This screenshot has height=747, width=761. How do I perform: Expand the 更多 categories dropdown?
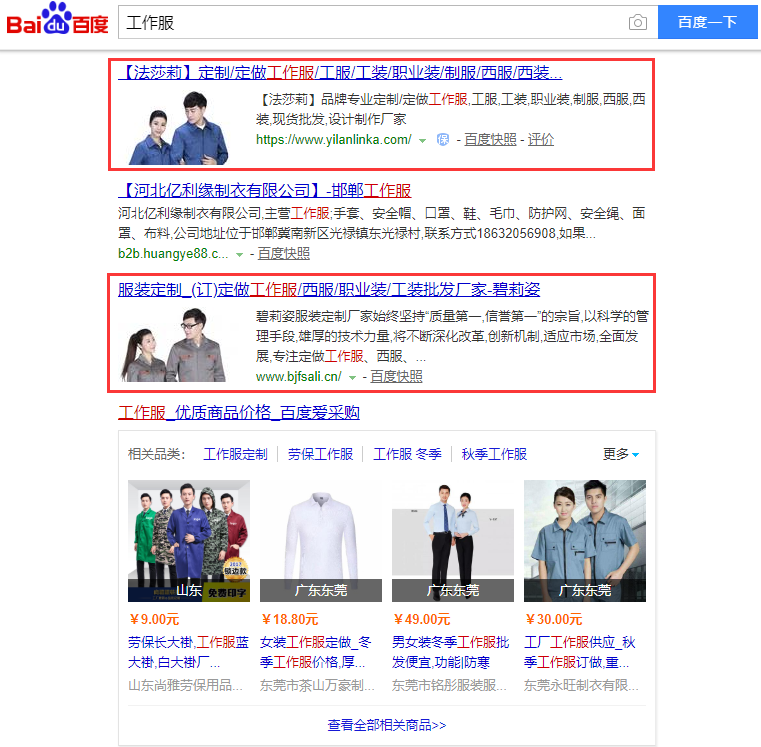pyautogui.click(x=621, y=454)
